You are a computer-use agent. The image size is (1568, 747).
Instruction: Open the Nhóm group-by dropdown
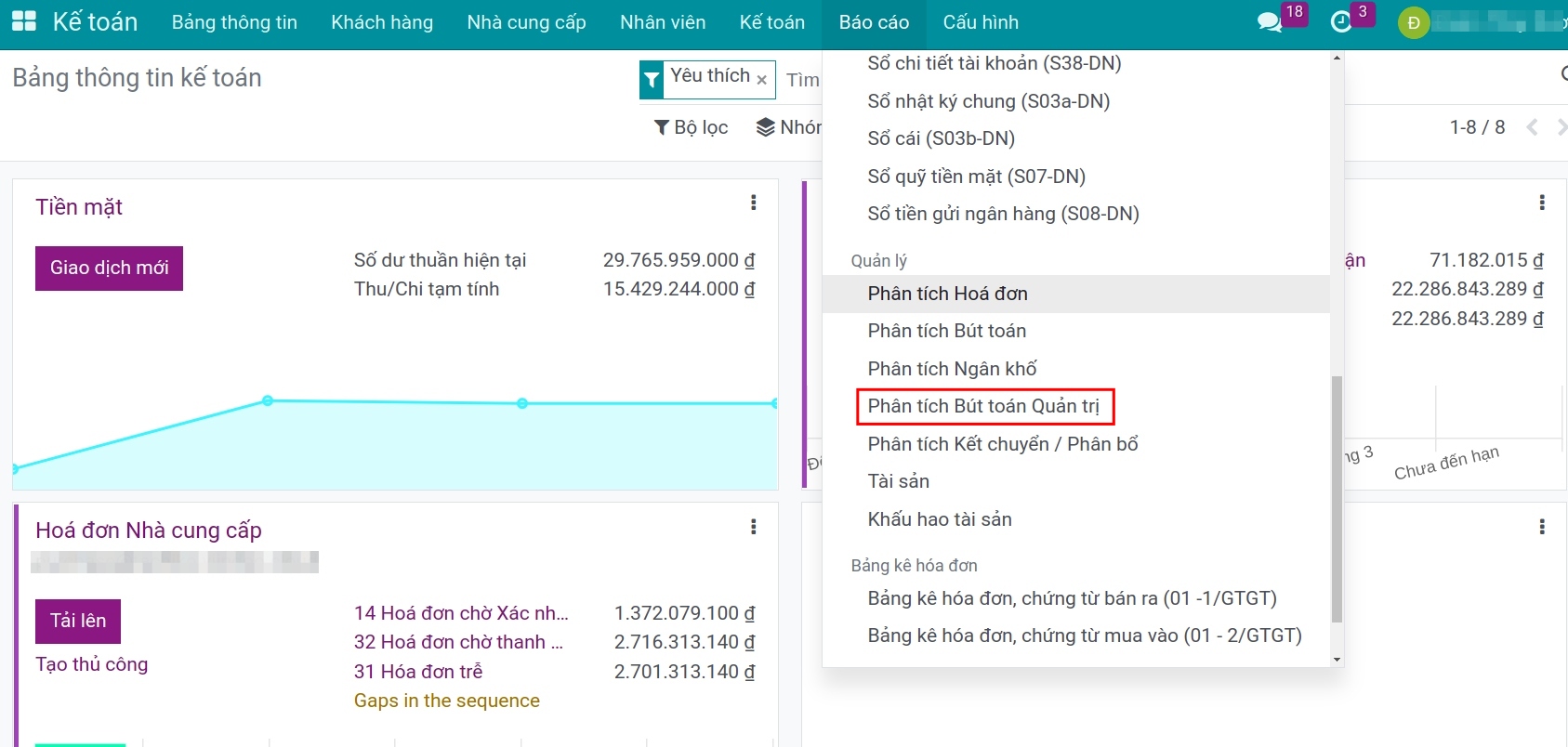789,127
